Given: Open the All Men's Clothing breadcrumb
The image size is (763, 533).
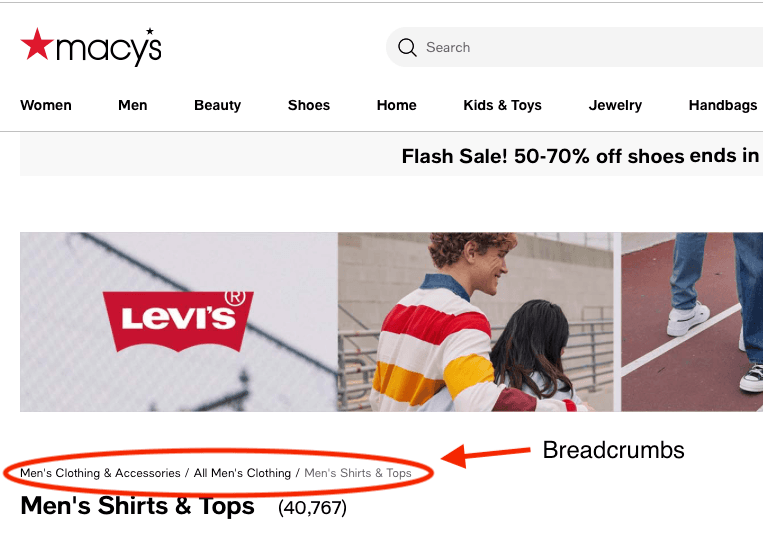Looking at the screenshot, I should [x=242, y=473].
